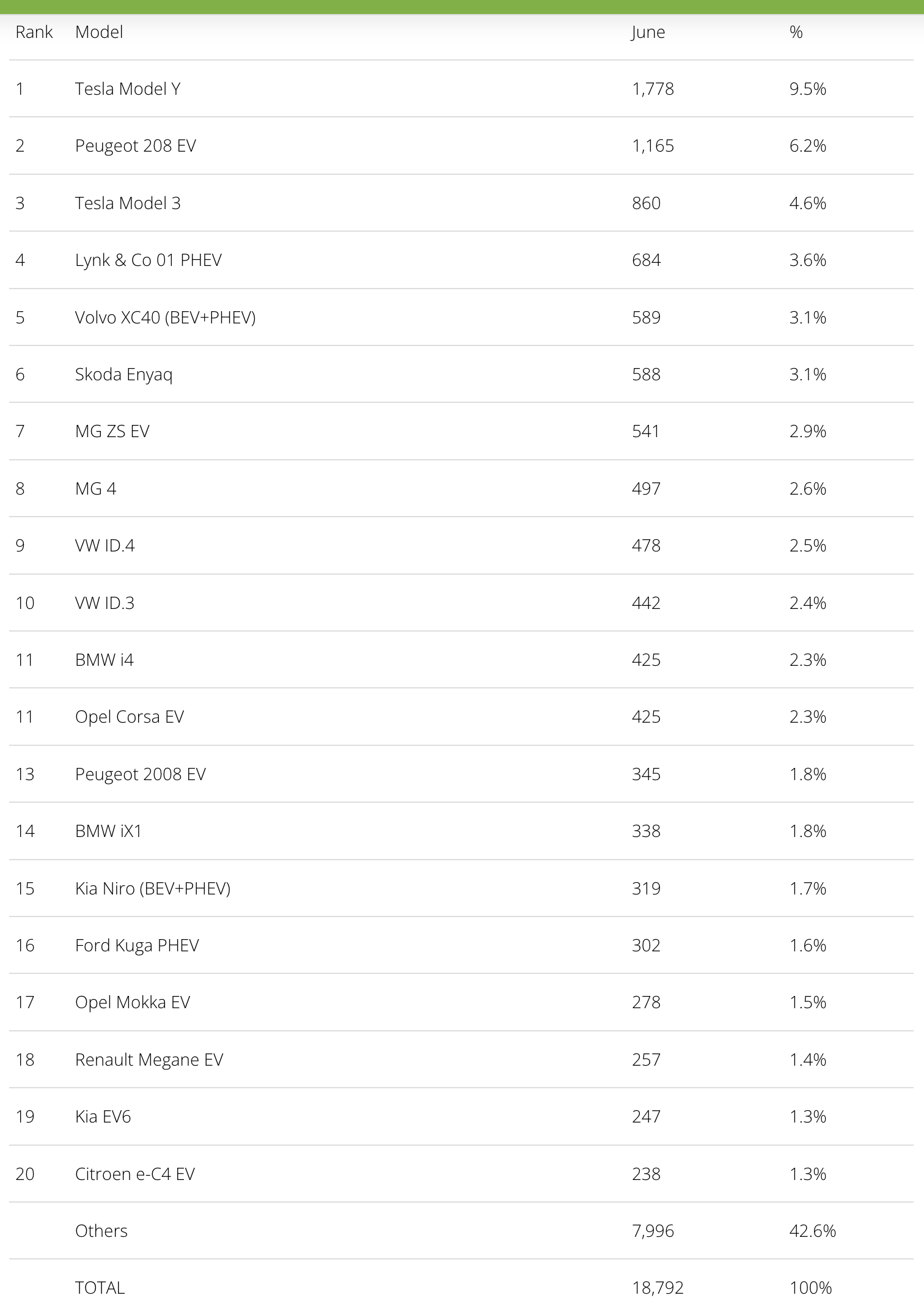
Task: Select the Ford Kuga PHEV model name
Action: pos(137,945)
